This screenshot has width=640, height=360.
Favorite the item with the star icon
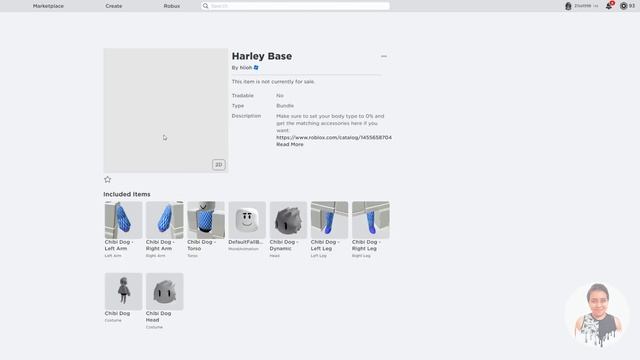[107, 180]
